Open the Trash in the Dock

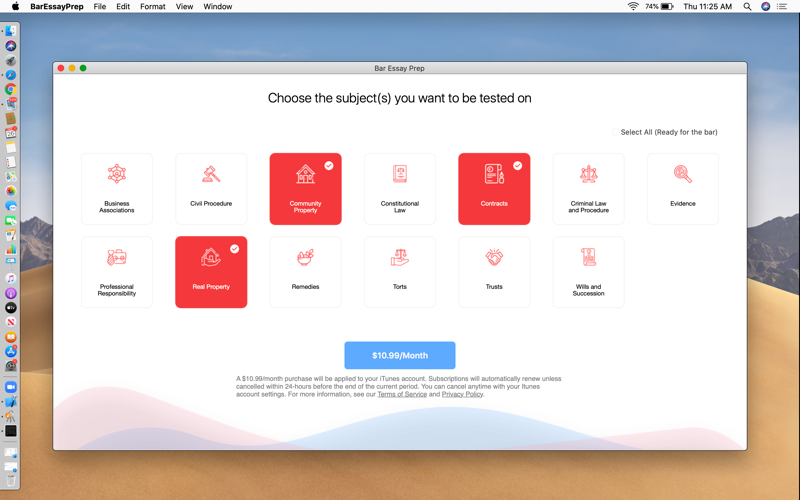pos(11,480)
